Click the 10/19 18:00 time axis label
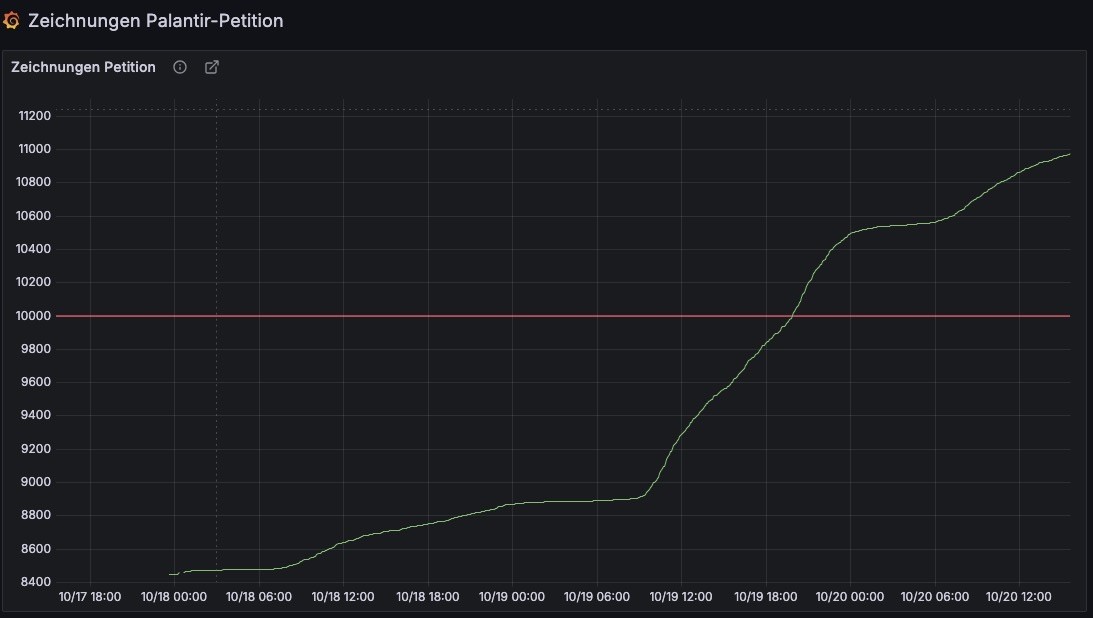 766,597
